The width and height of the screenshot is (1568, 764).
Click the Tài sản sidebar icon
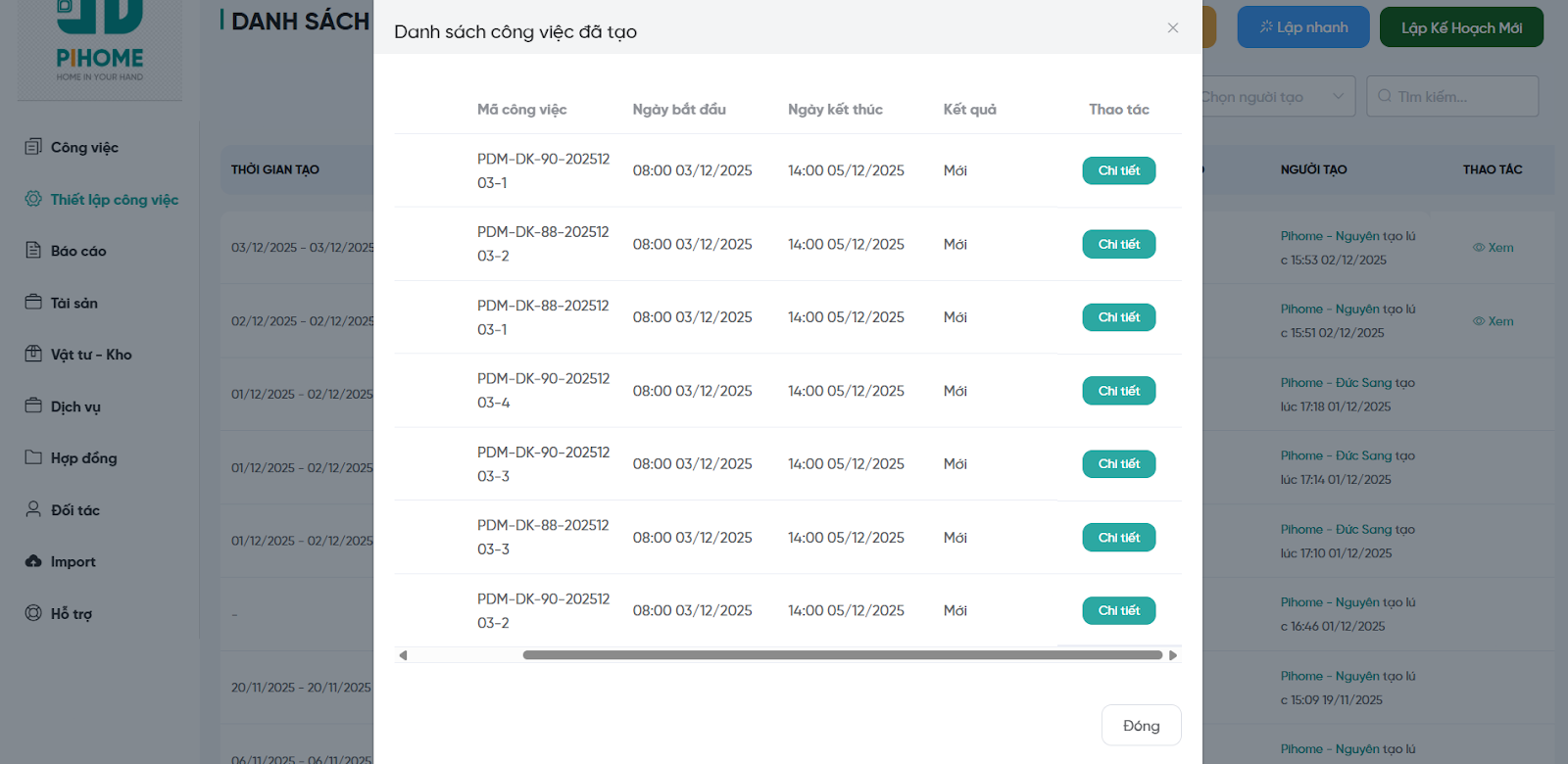pos(33,303)
